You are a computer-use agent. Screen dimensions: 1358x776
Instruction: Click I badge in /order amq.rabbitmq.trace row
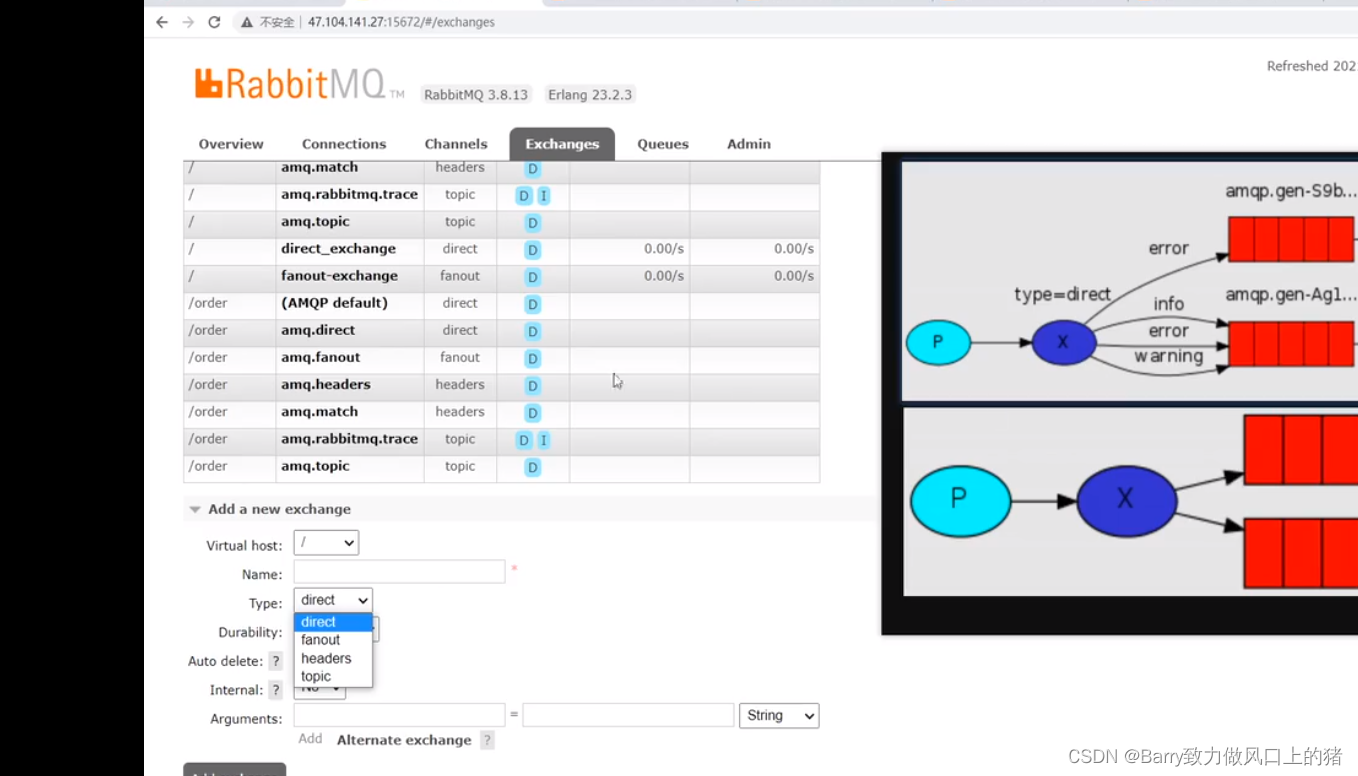pos(544,440)
